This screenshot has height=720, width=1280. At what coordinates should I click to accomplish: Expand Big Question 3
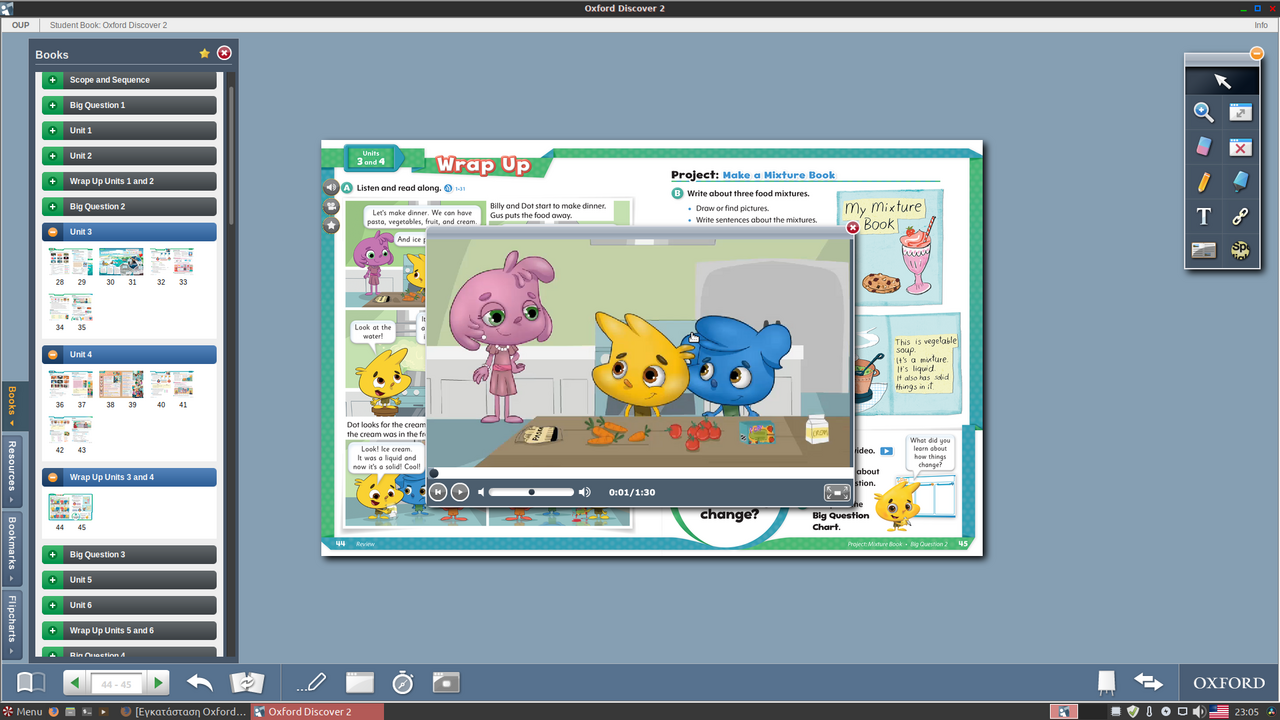point(129,554)
